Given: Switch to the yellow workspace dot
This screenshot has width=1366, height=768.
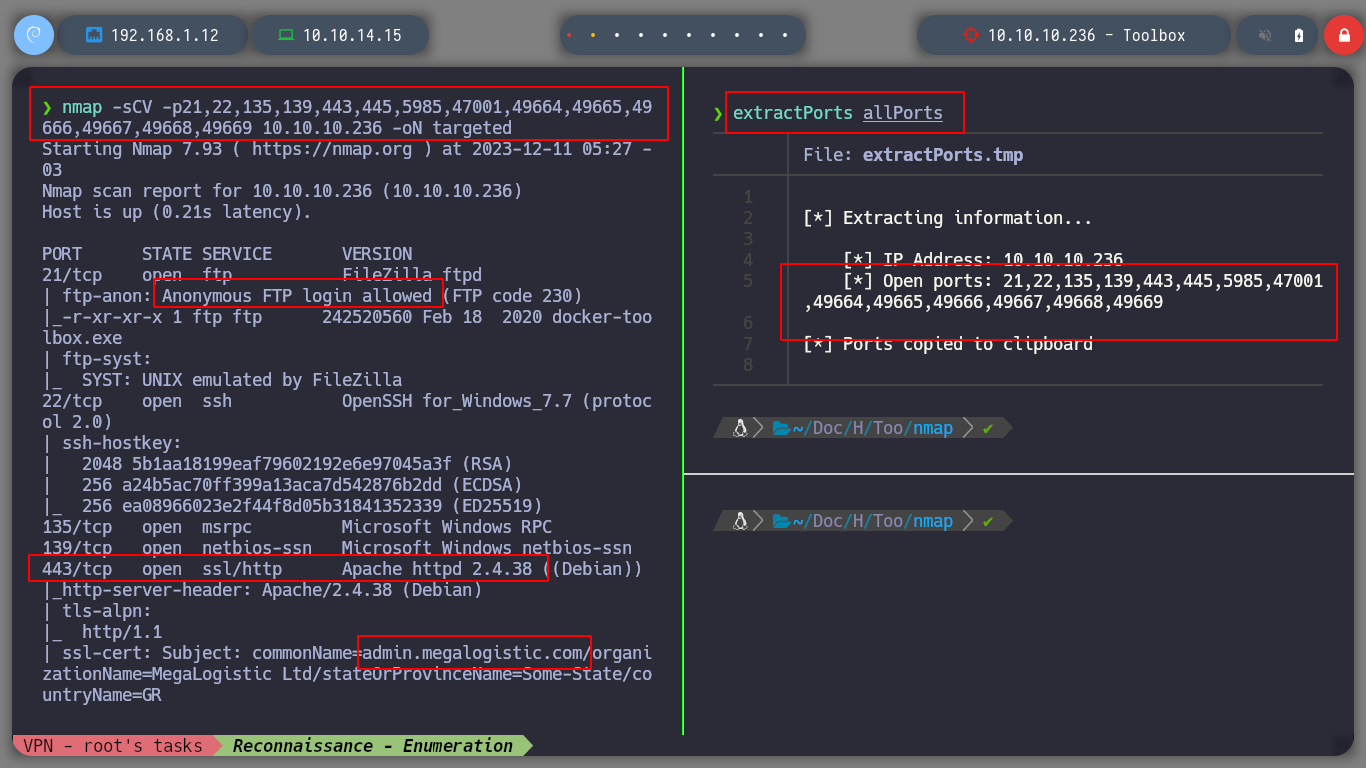Looking at the screenshot, I should click(x=593, y=35).
